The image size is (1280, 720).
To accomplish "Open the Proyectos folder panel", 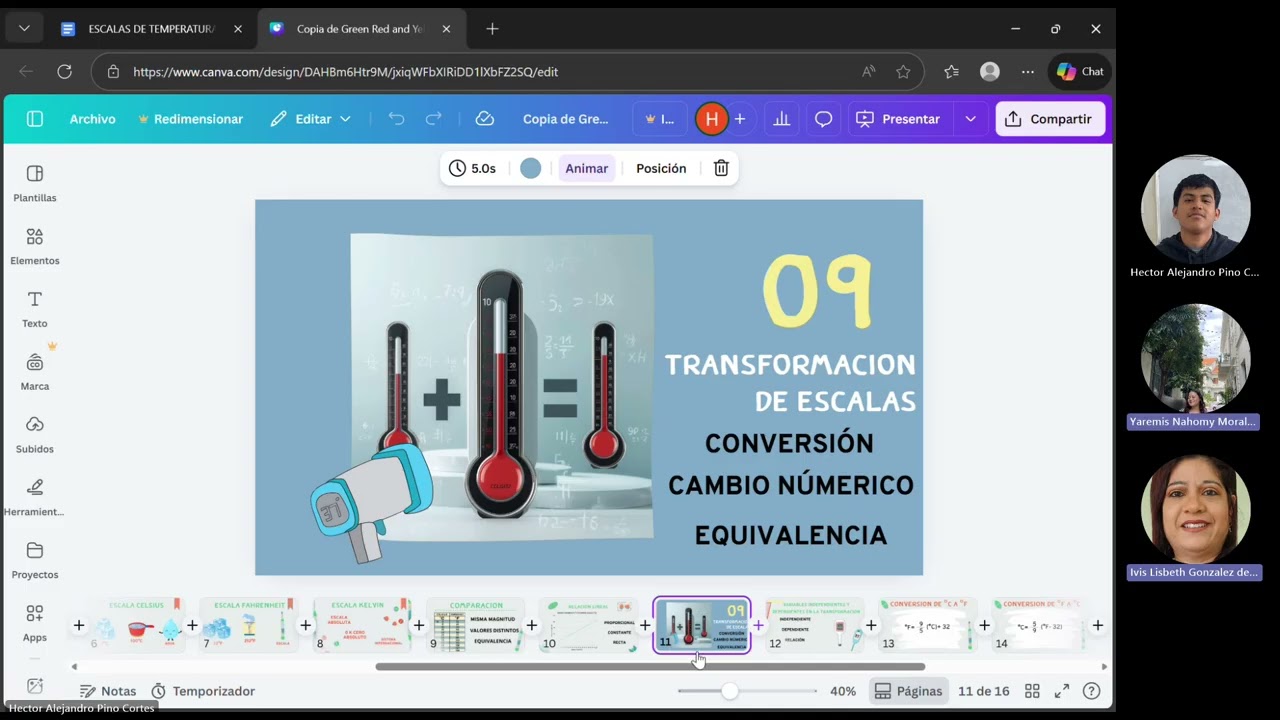I will (x=35, y=561).
